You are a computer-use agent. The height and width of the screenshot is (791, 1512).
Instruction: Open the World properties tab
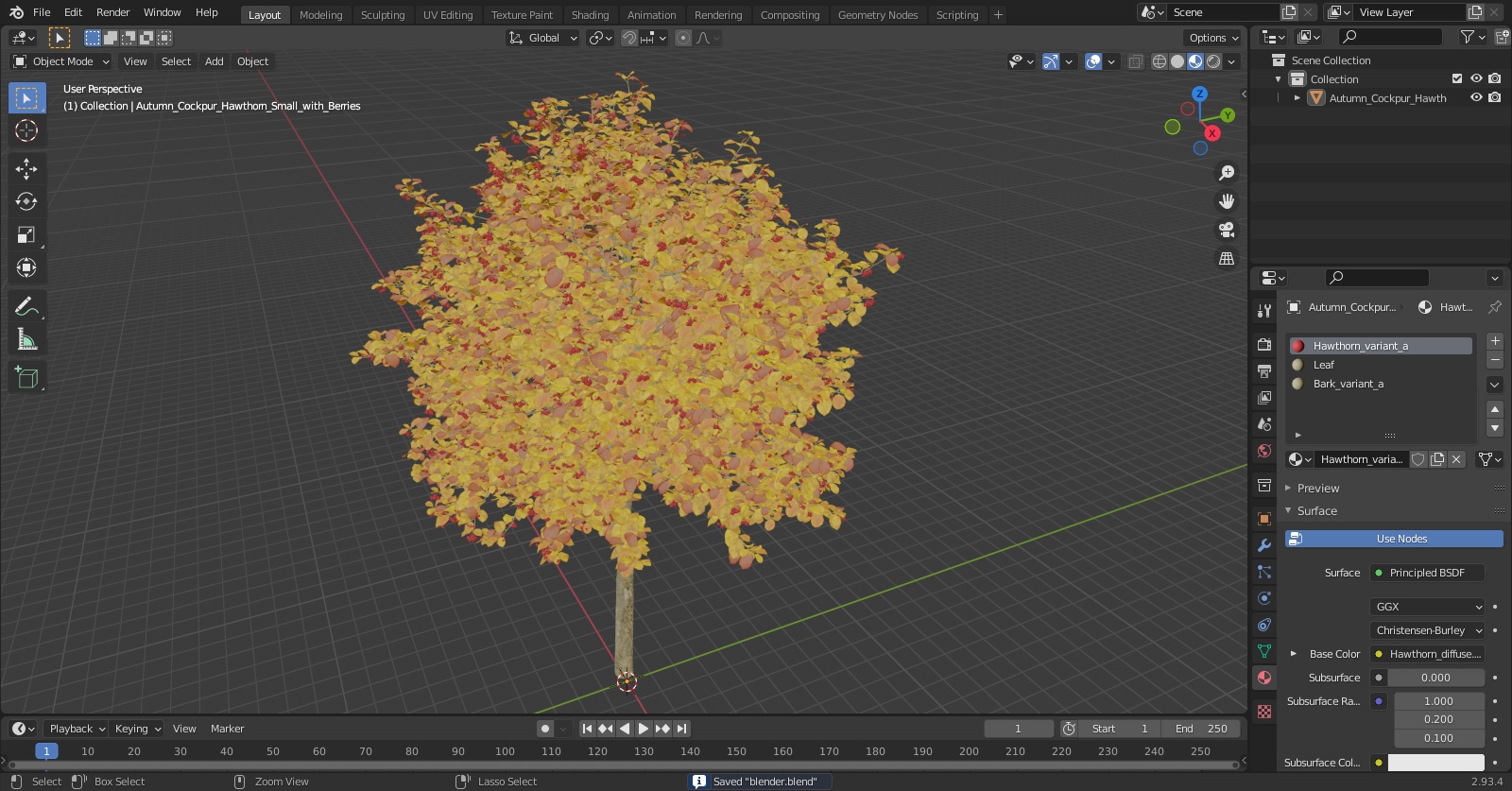coord(1264,451)
